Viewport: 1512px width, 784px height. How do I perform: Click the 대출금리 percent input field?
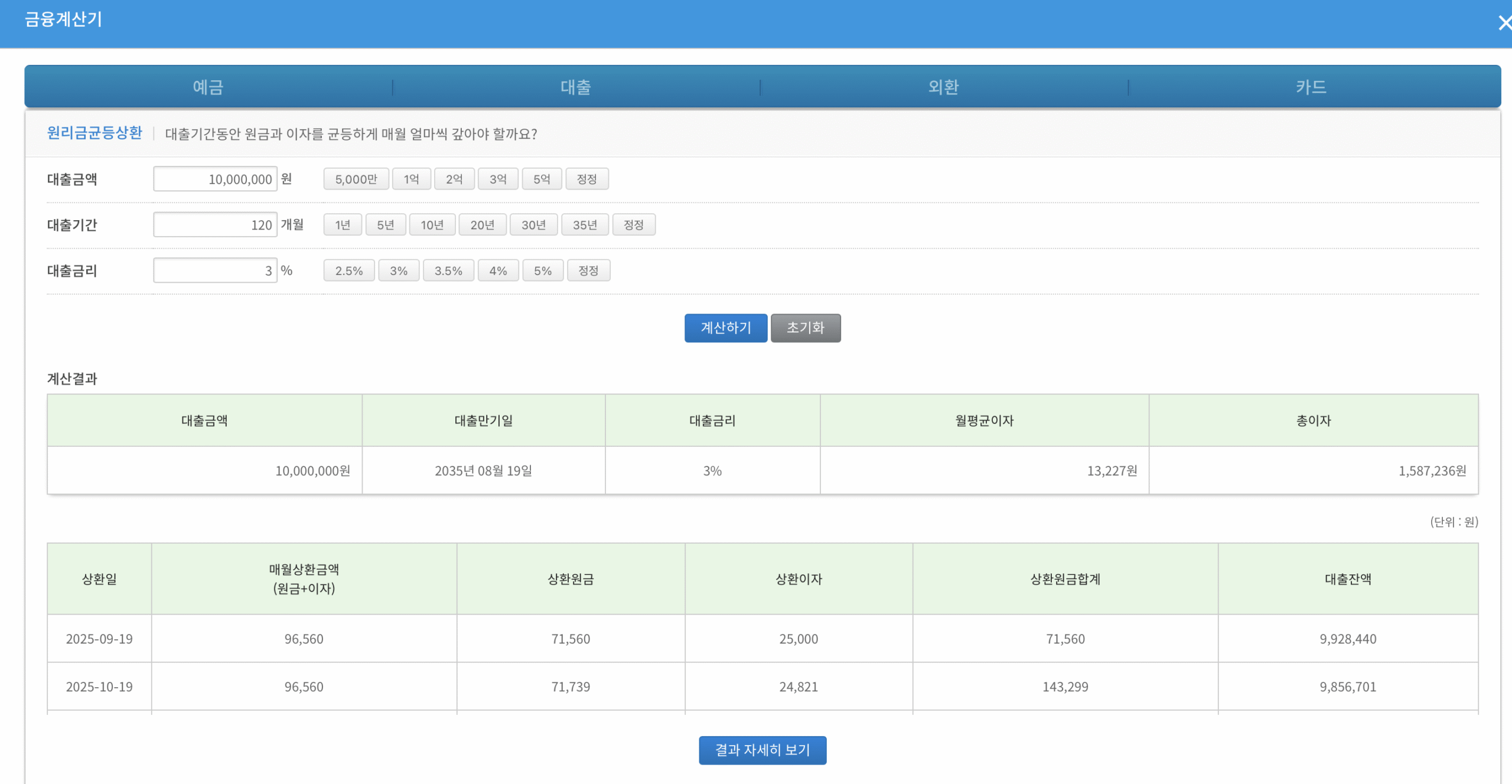(x=215, y=270)
